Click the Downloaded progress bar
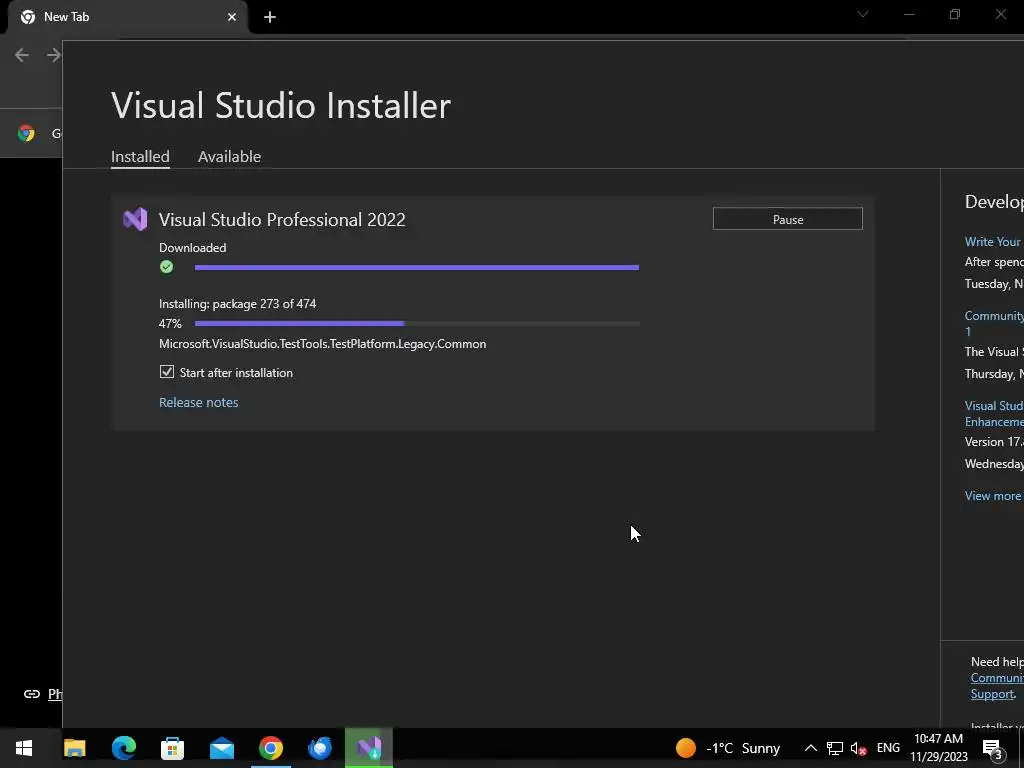This screenshot has width=1024, height=768. (x=417, y=267)
